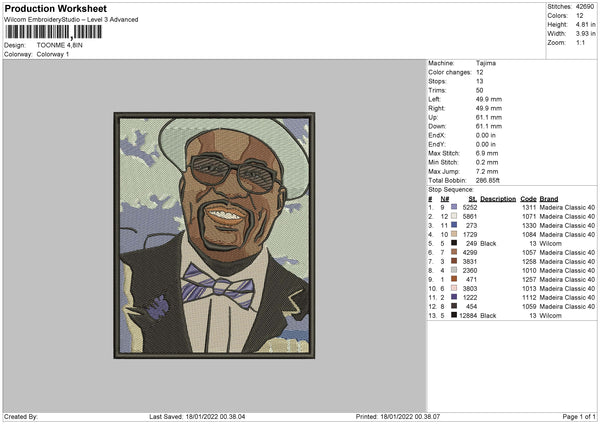Click the Width value "3.93 in"
This screenshot has height=424, width=600.
tap(585, 34)
